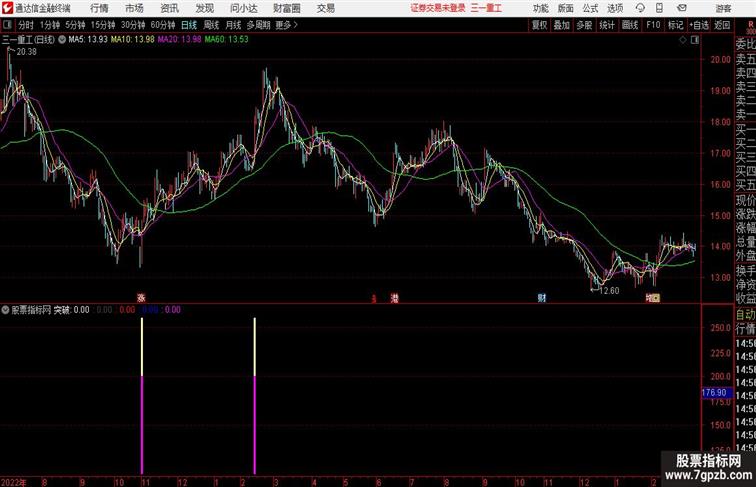Click the mobile phone icon in title bar
This screenshot has height=487, width=756.
[x=659, y=8]
